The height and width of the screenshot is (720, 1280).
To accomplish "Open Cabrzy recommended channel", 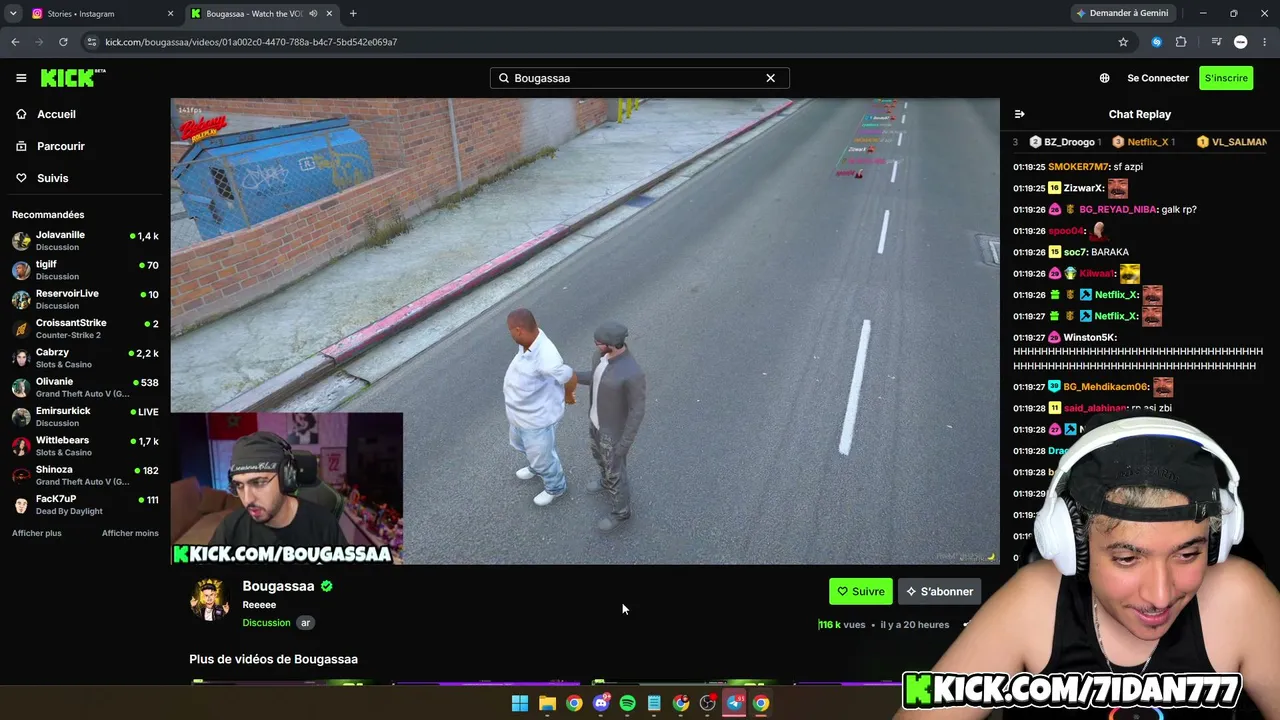I will pos(85,358).
